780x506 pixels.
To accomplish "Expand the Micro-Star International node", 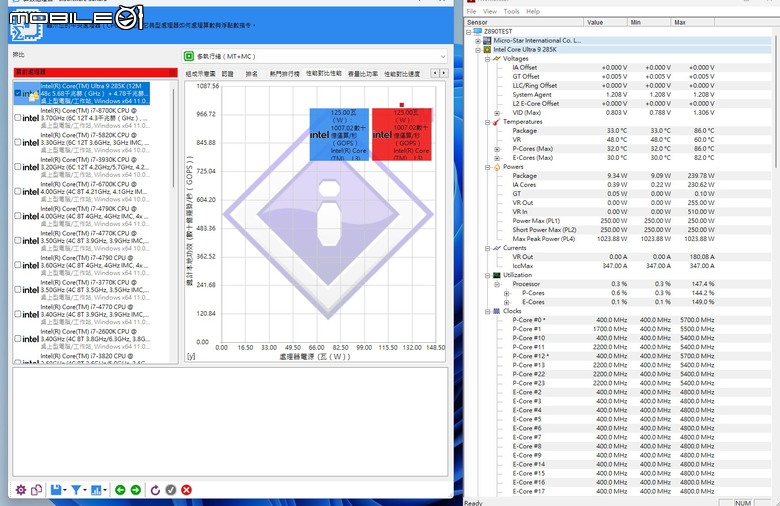I will coord(478,40).
